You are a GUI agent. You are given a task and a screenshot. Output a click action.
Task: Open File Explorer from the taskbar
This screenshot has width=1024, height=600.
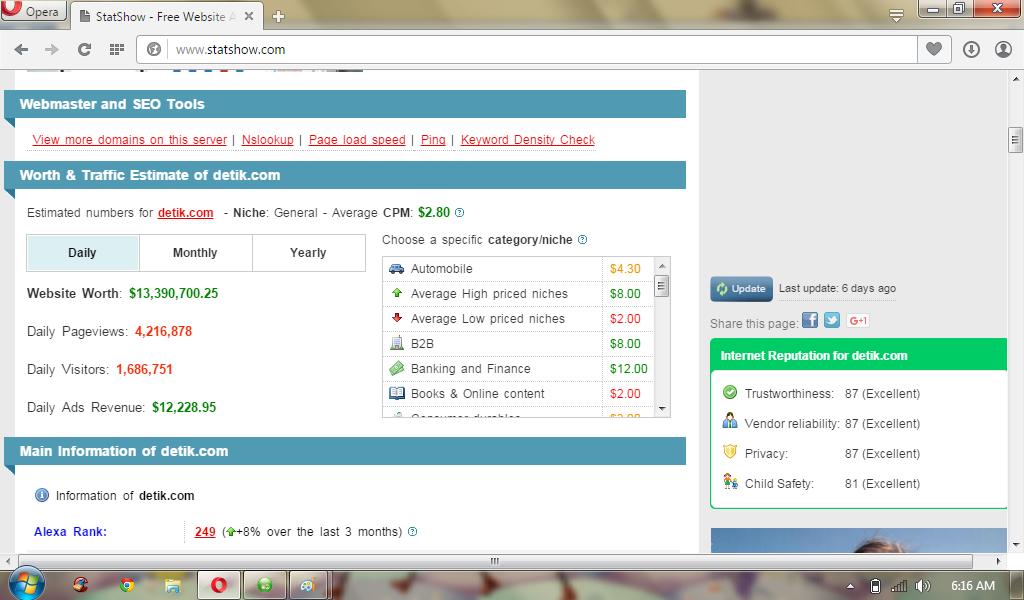[x=172, y=584]
